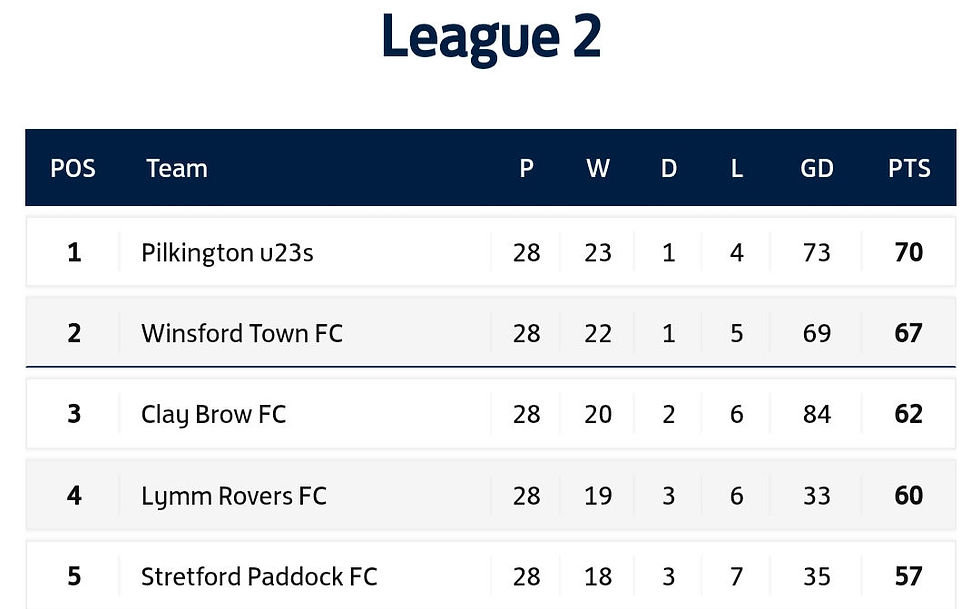Click the L losses column header
This screenshot has width=980, height=609.
(737, 168)
